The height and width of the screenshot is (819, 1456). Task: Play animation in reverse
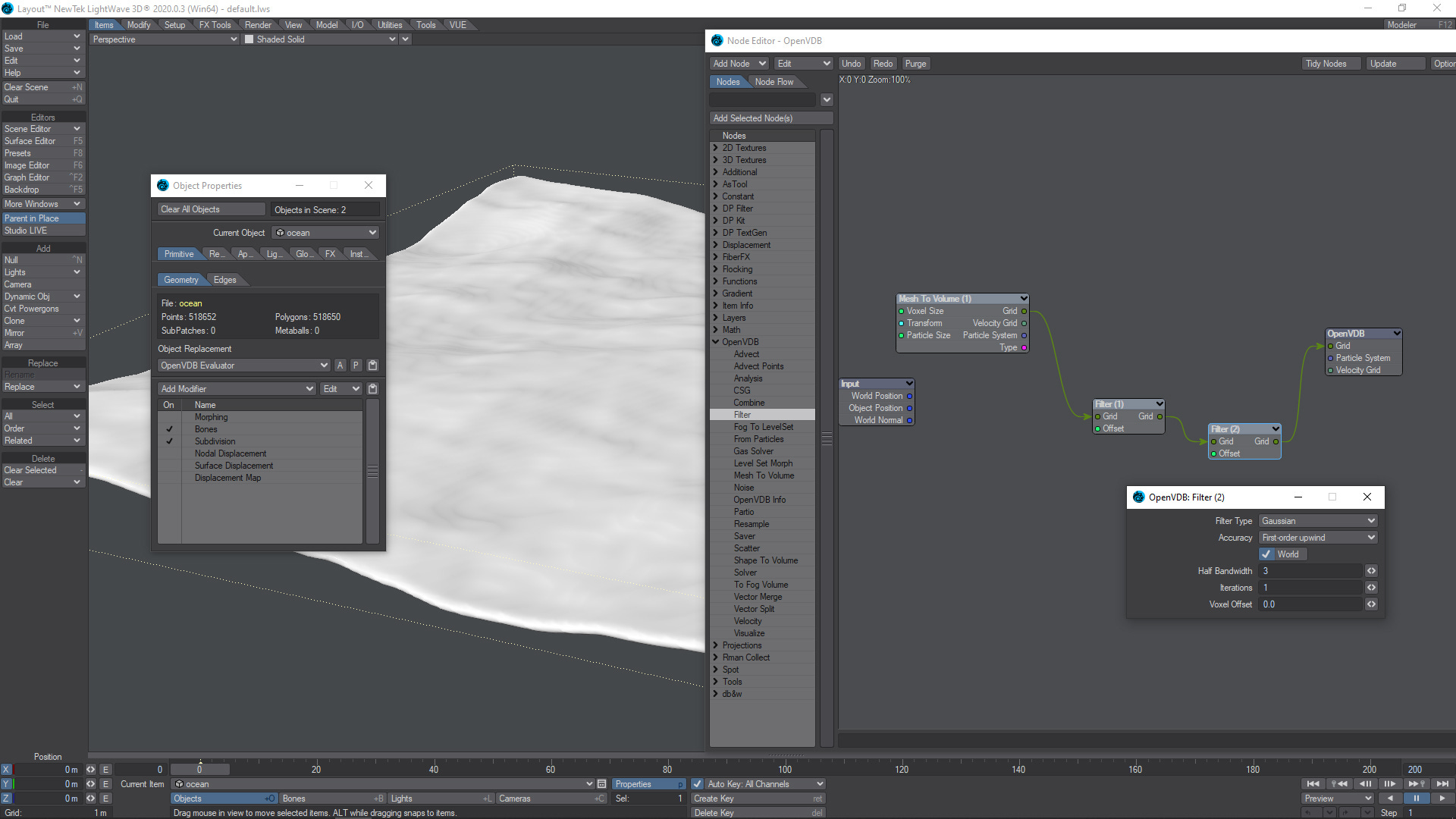click(1389, 799)
